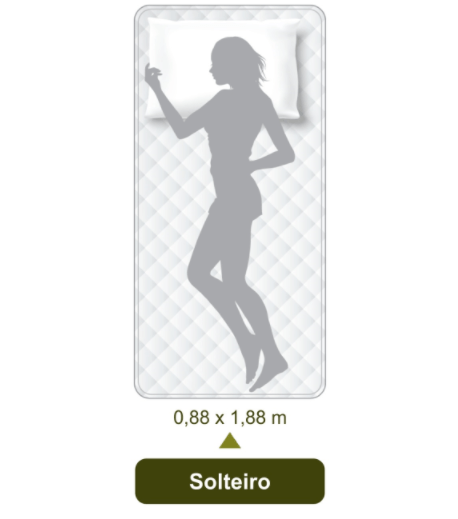Image resolution: width=458 pixels, height=519 pixels.
Task: Click the Solteiro button
Action: click(x=230, y=481)
